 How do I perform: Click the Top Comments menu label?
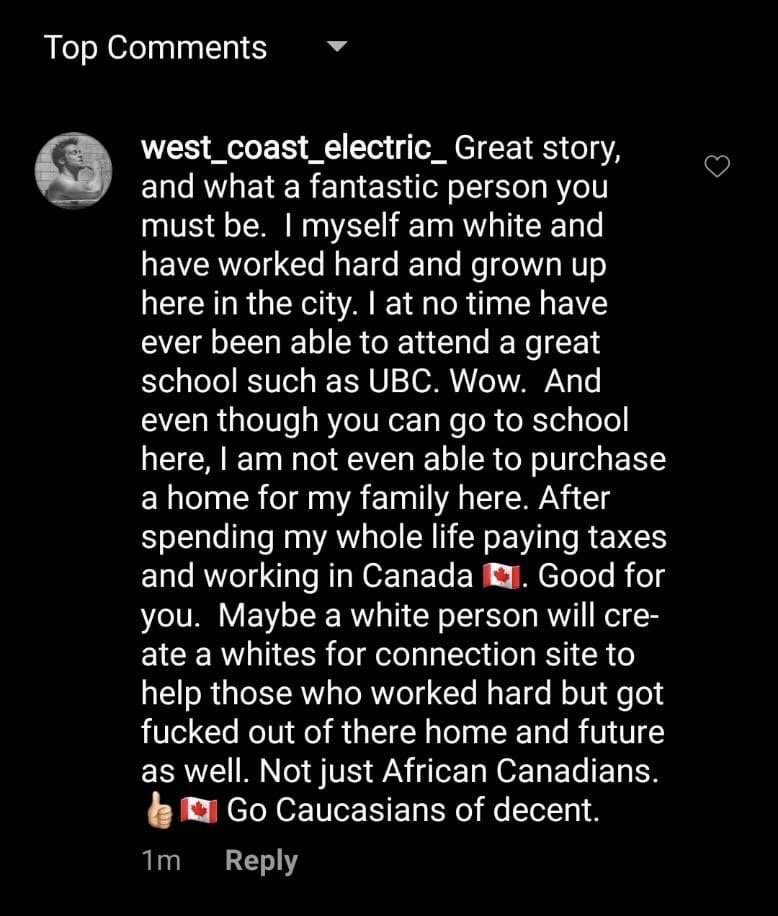(x=155, y=47)
